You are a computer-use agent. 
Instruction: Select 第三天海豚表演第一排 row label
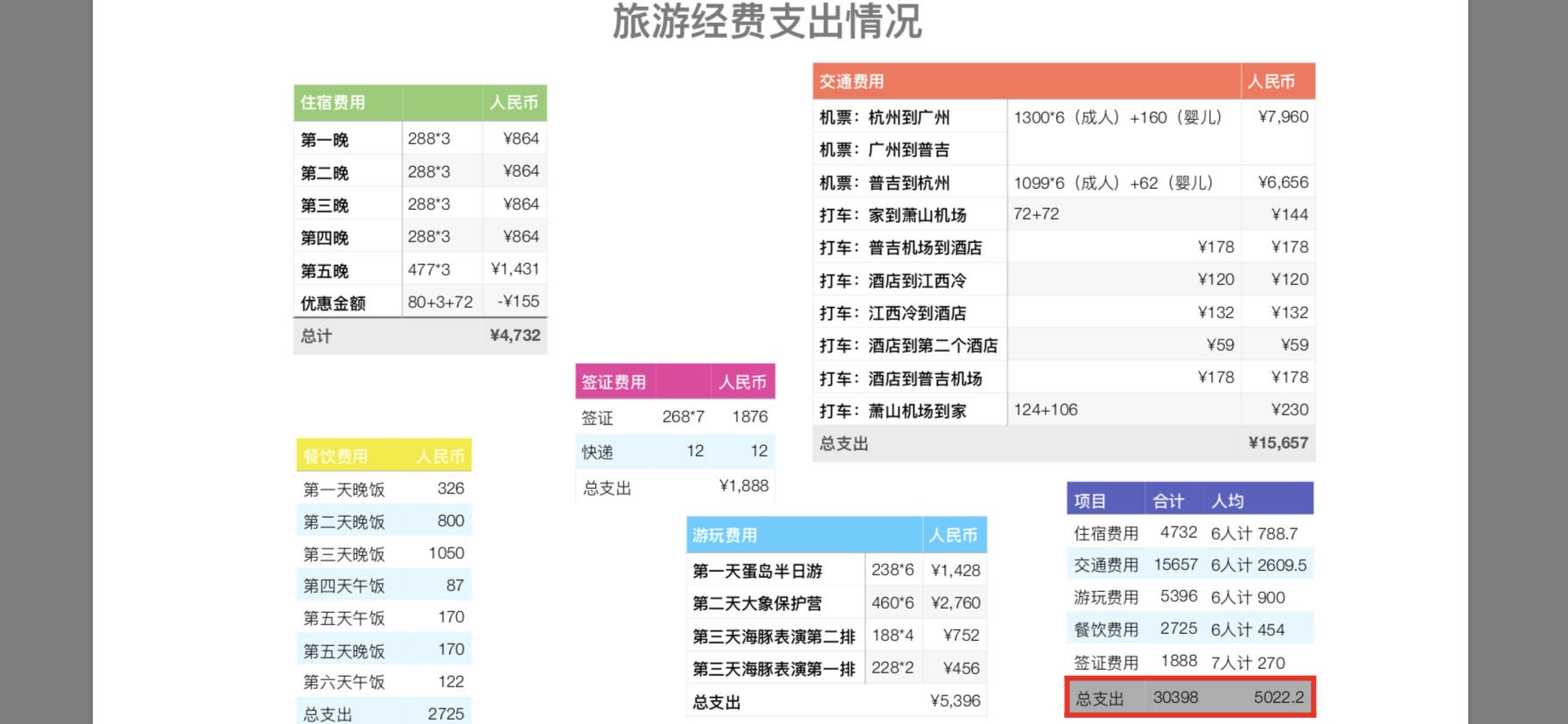[773, 669]
